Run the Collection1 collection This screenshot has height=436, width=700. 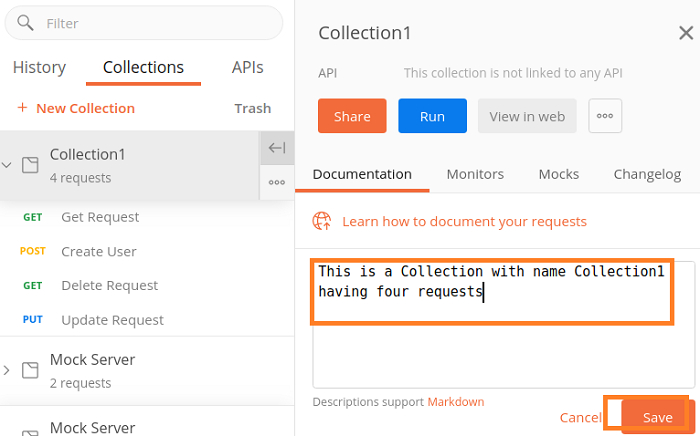click(432, 116)
